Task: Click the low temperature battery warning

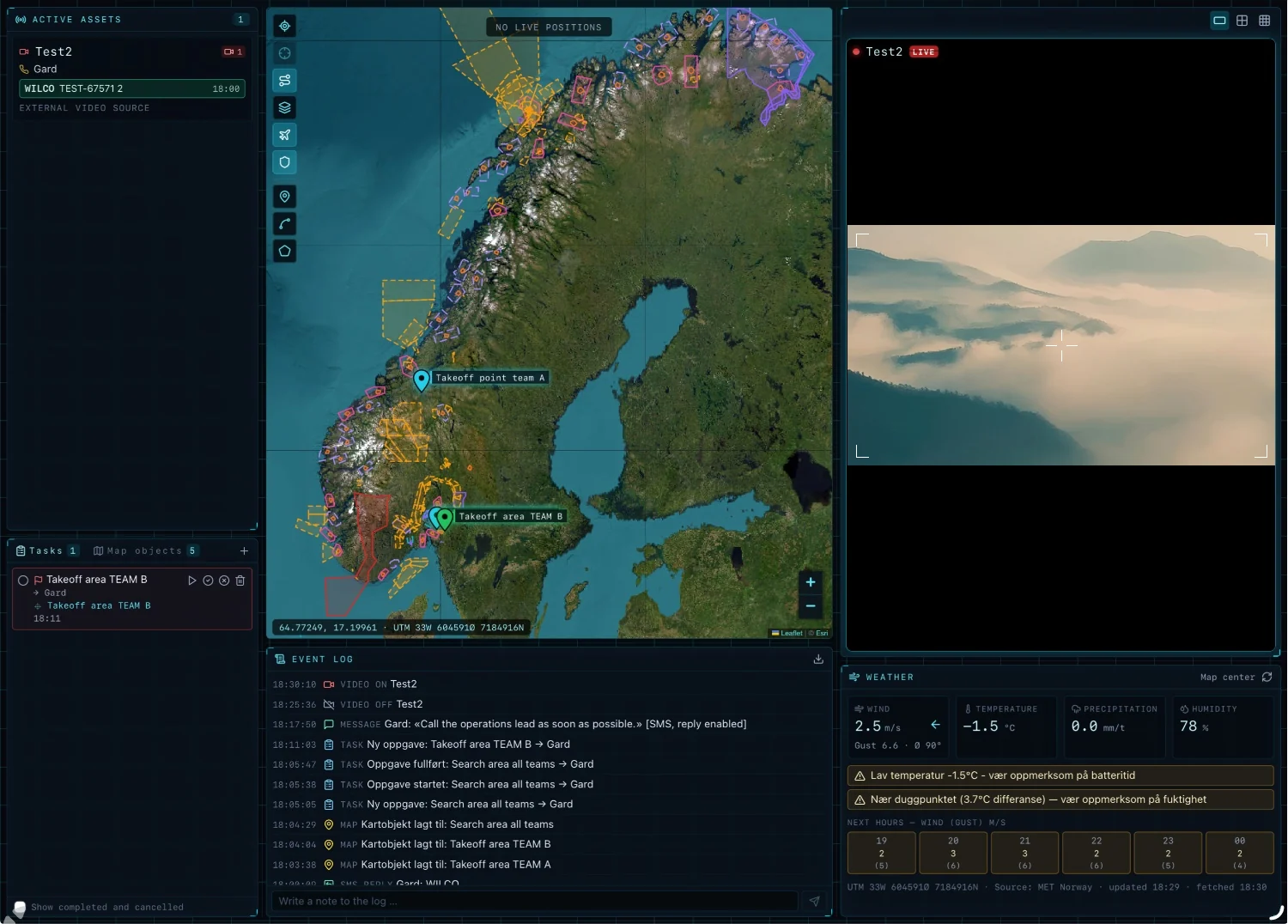Action: 1060,776
